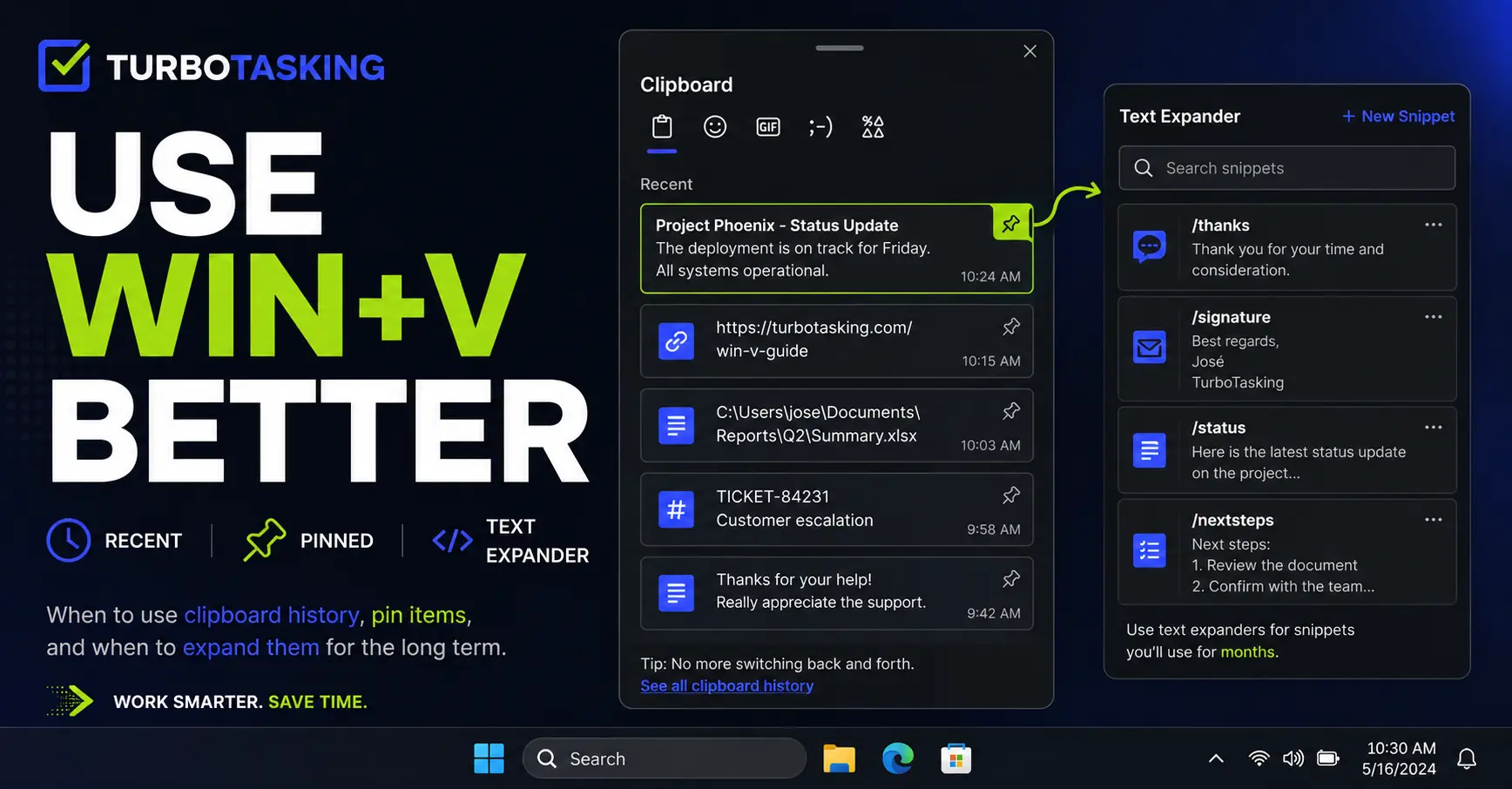Open See all clipboard history link
Image resolution: width=1512 pixels, height=789 pixels.
[727, 686]
